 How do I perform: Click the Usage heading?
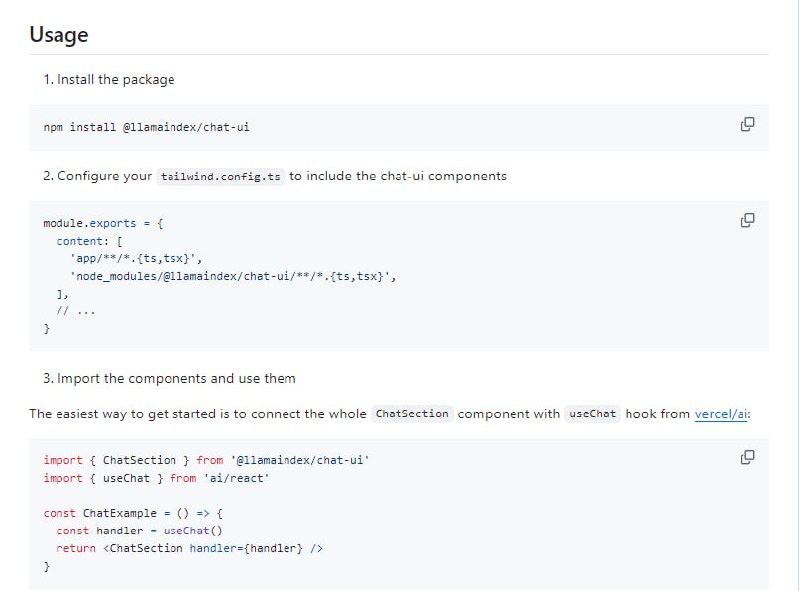point(59,35)
